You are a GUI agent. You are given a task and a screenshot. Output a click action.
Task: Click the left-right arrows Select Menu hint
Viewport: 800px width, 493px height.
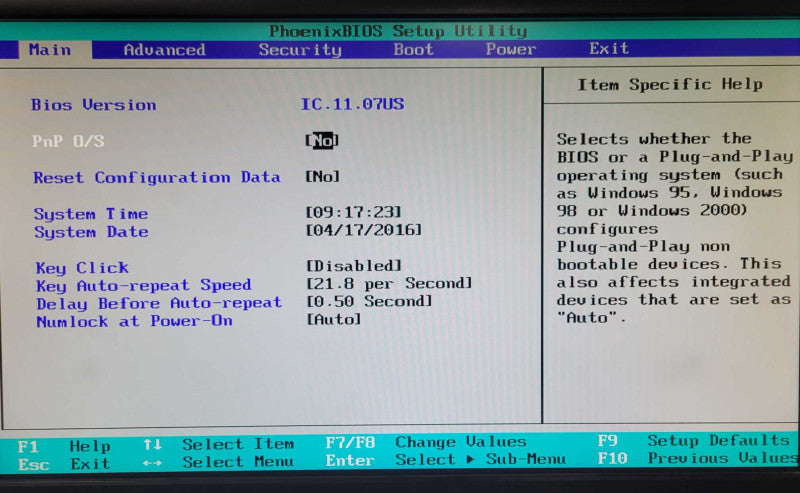coord(218,462)
